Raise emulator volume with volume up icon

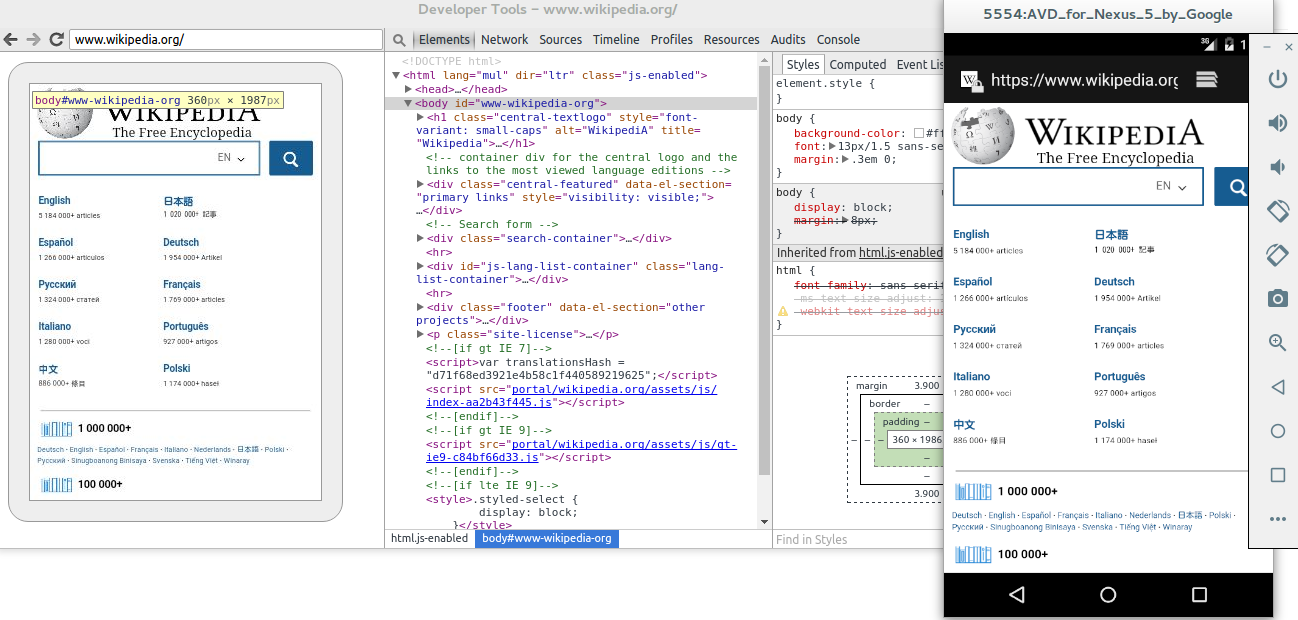click(1277, 123)
